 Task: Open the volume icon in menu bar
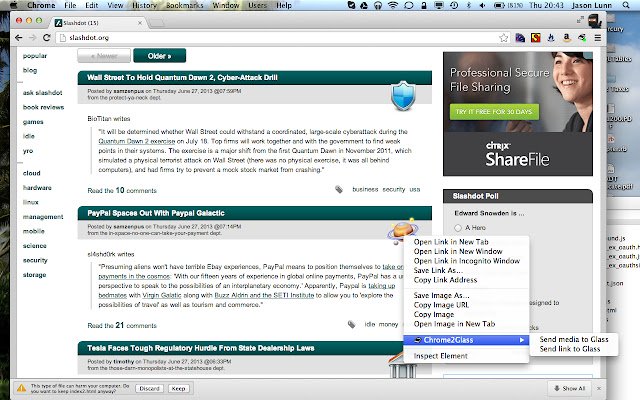482,5
